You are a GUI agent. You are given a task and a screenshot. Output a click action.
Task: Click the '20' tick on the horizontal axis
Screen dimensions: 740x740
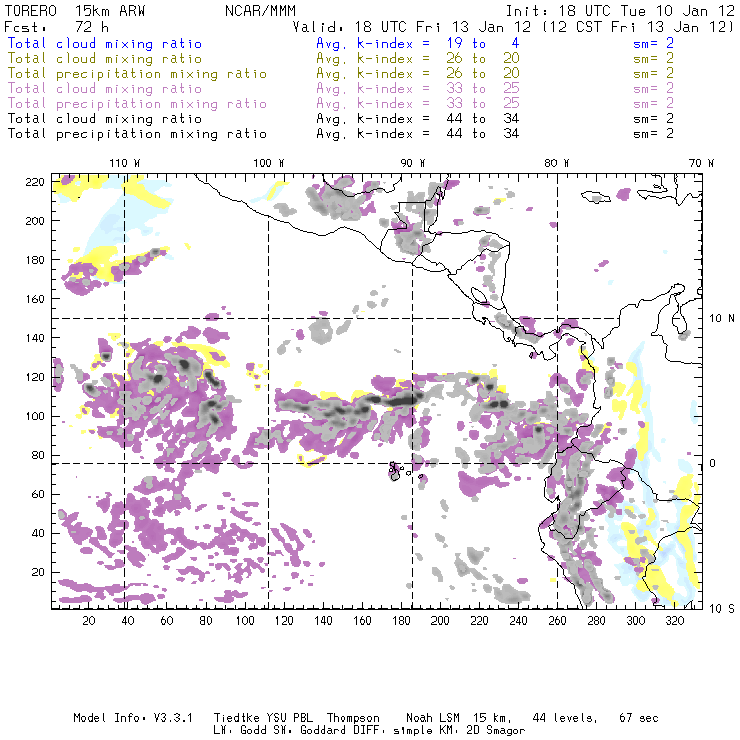point(89,621)
